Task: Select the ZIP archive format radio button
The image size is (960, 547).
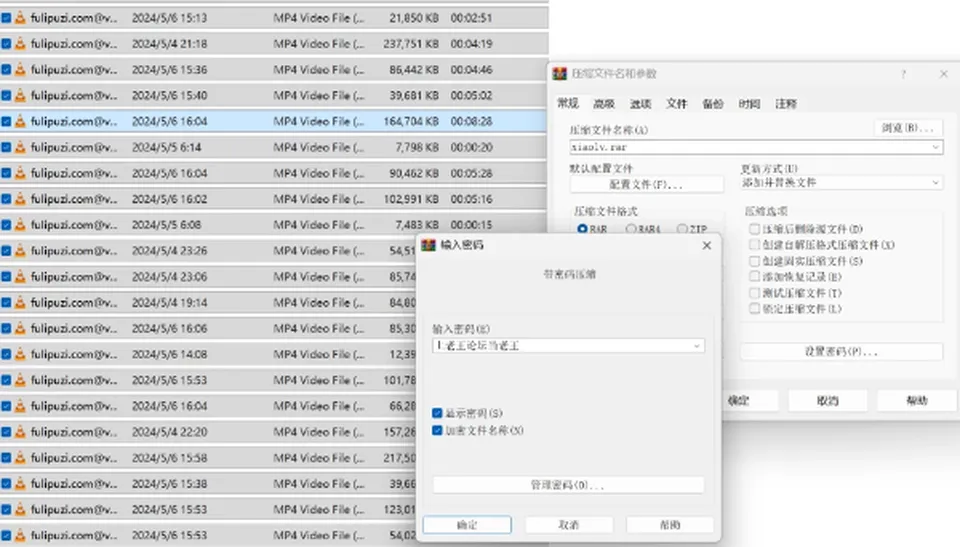Action: click(x=682, y=229)
